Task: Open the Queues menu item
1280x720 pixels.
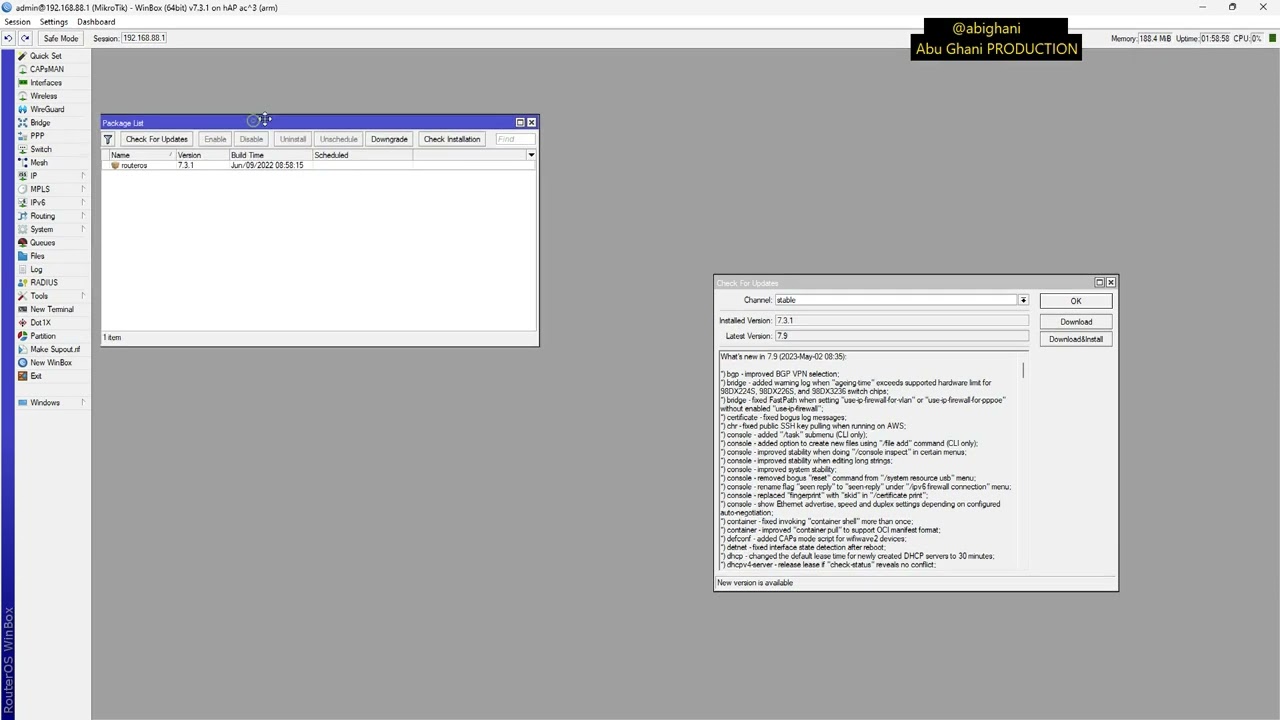Action: pyautogui.click(x=43, y=243)
